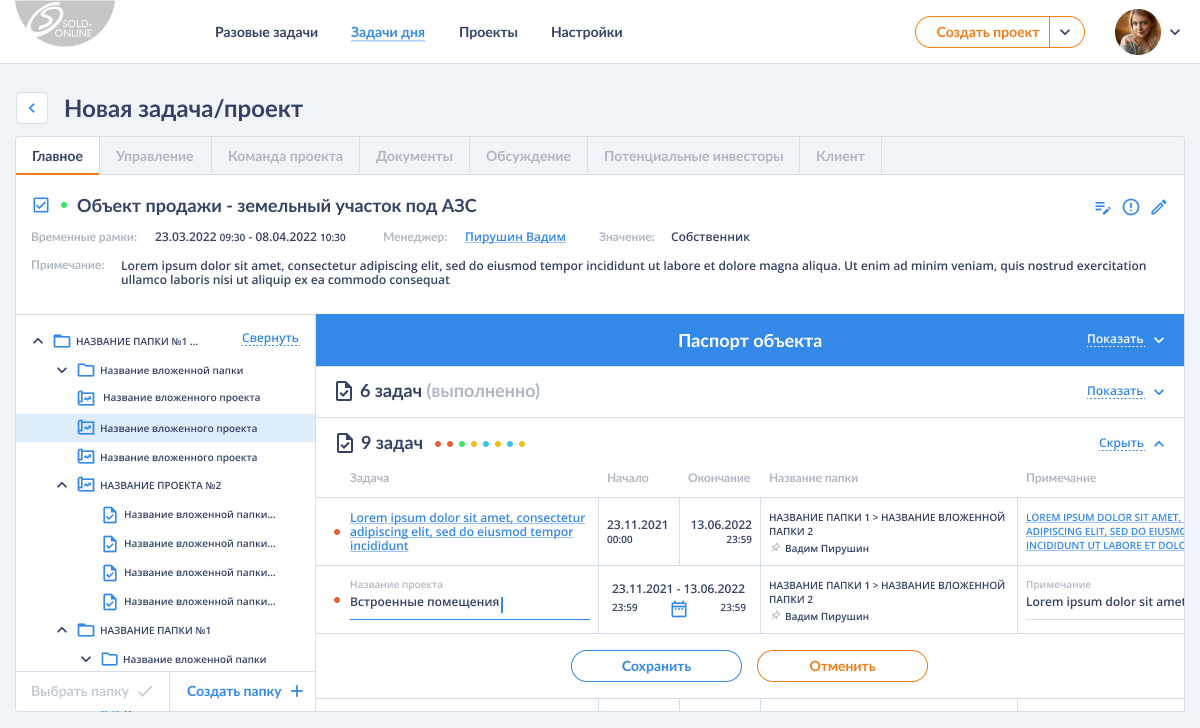
Task: Switch to the Клиент tab
Action: click(x=840, y=156)
